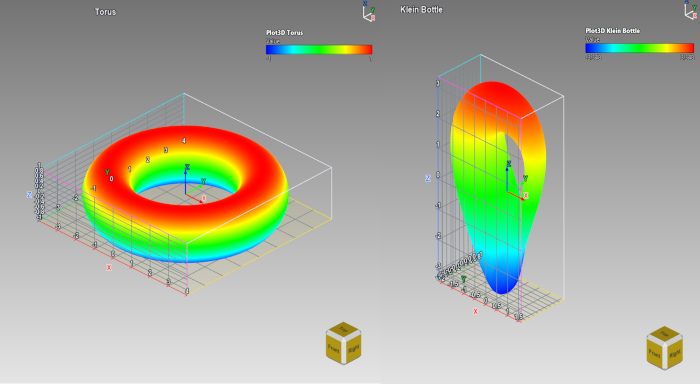Click Top face of Klein Bottle view cube
This screenshot has width=700, height=384.
click(664, 334)
